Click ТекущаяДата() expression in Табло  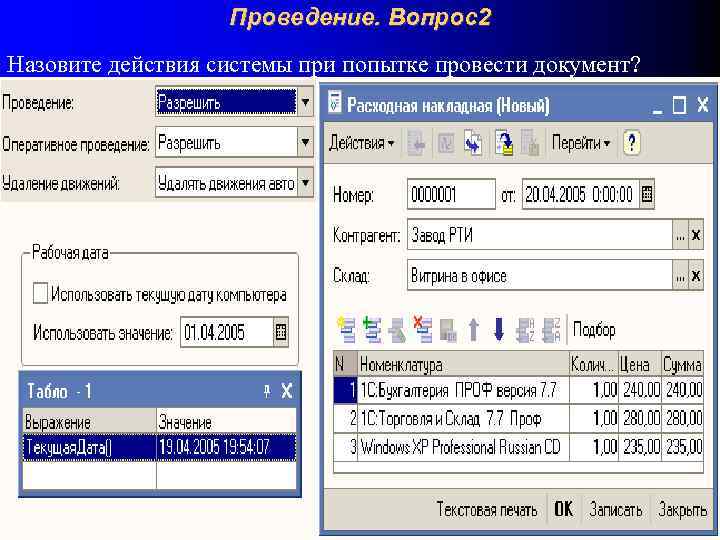point(89,446)
